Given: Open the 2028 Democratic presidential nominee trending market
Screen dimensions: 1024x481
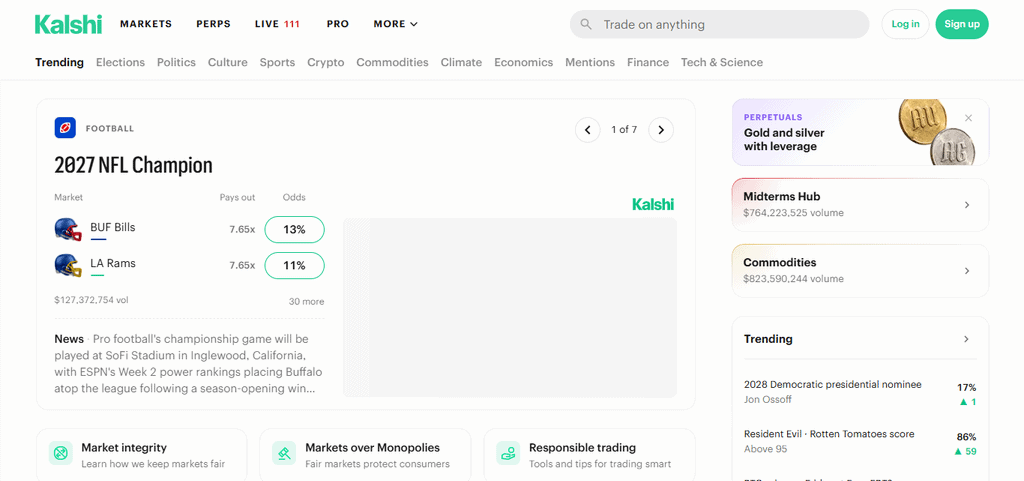Looking at the screenshot, I should (x=860, y=392).
